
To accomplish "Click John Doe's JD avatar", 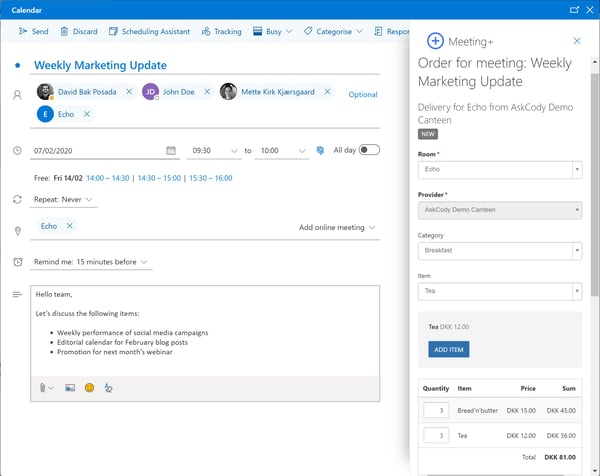I will pos(150,92).
